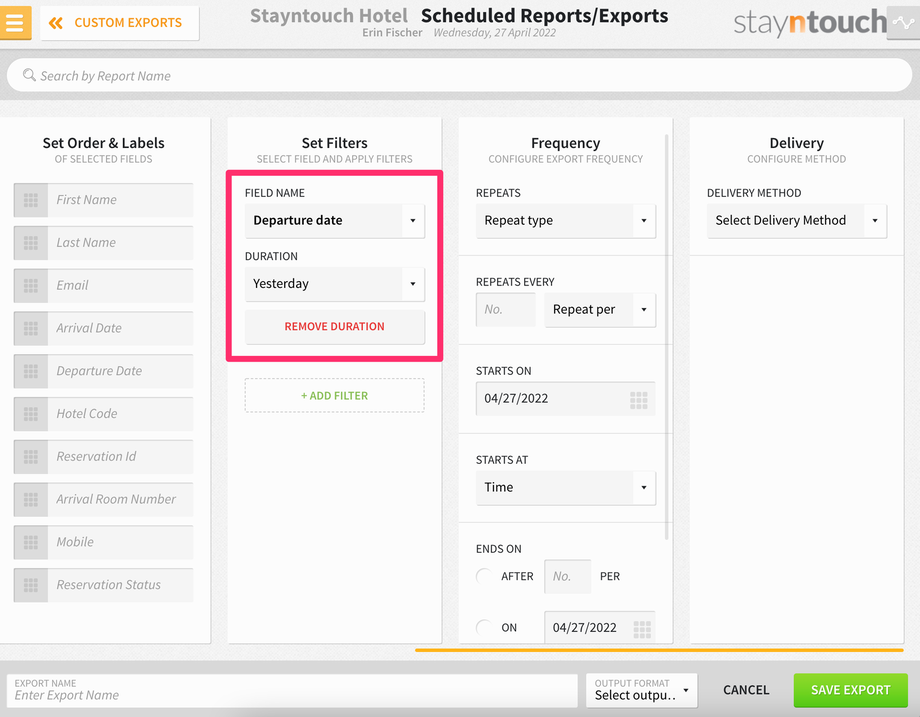Screen dimensions: 920x717
Task: Grab the drag handle for Reservation Status
Action: [31, 586]
